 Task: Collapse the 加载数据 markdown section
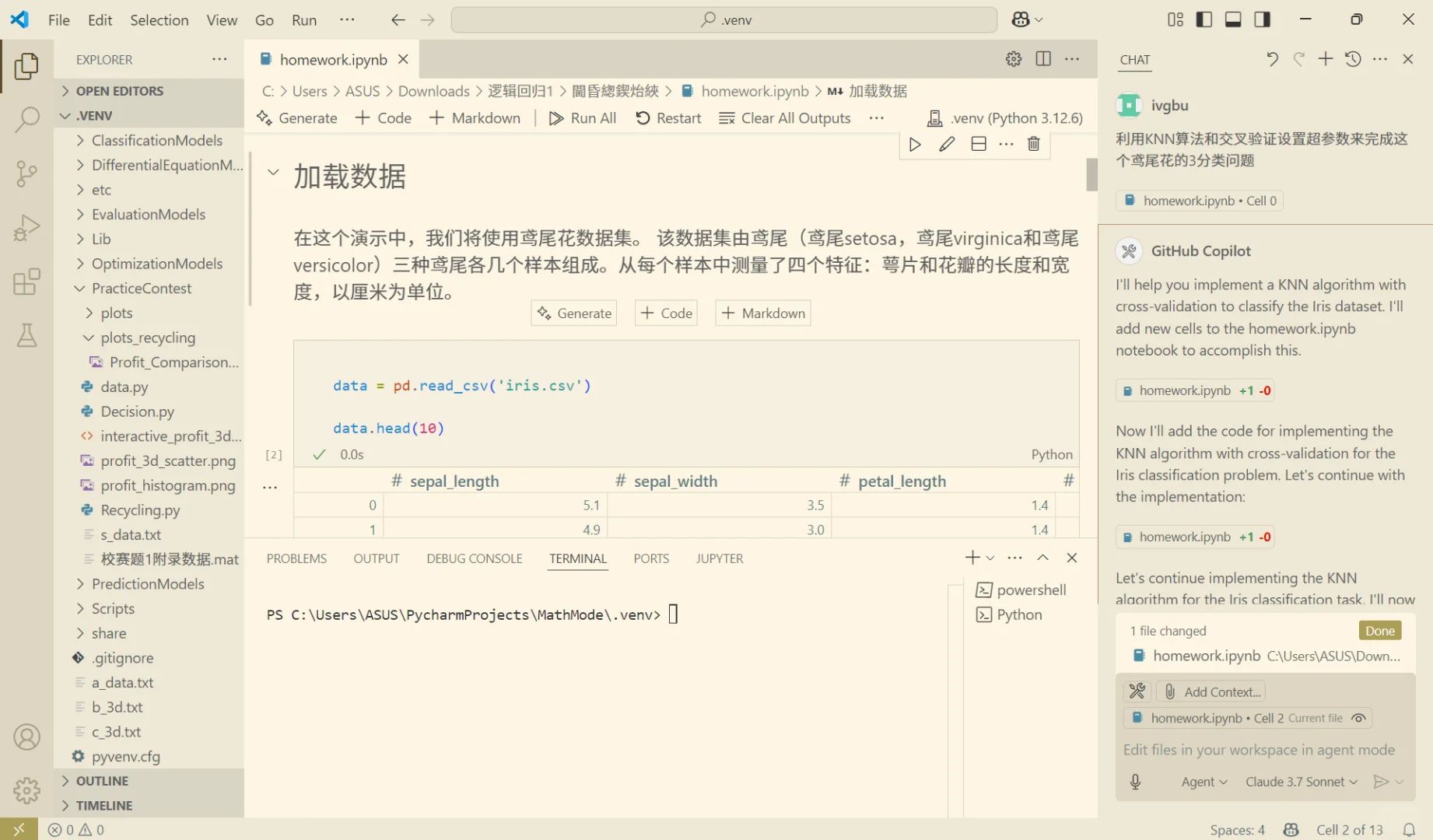point(273,172)
